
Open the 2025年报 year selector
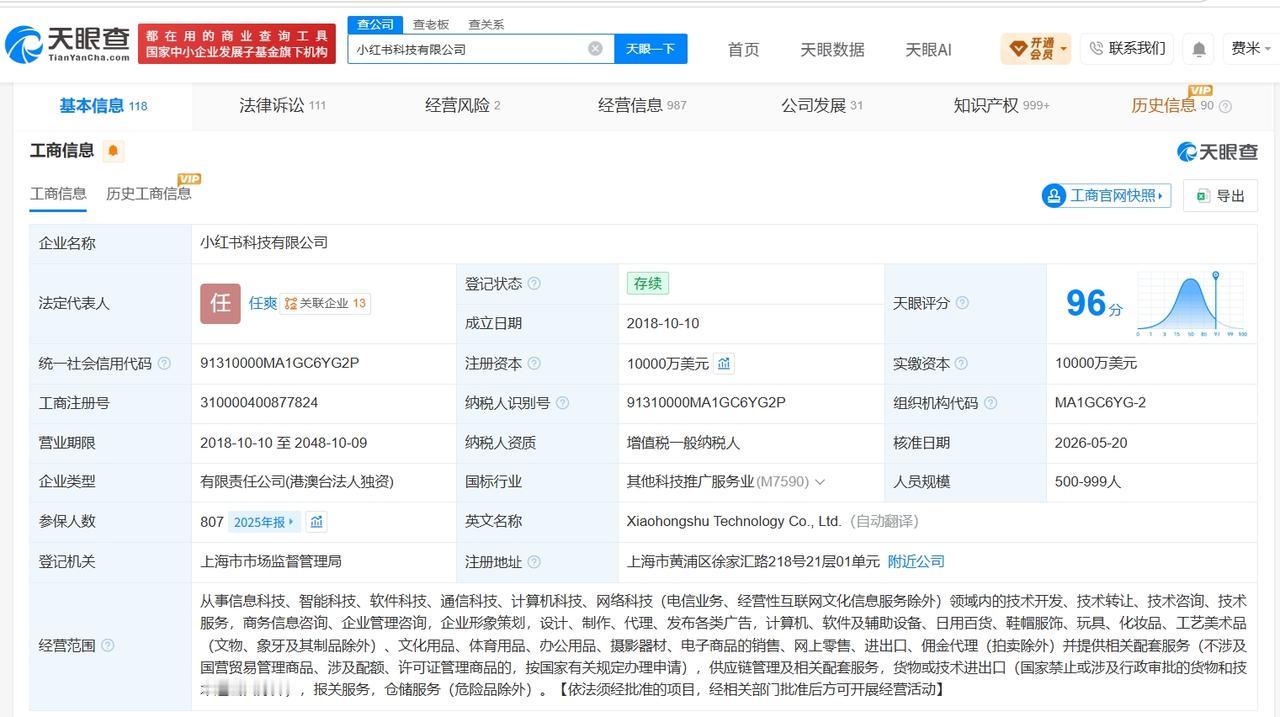click(x=264, y=522)
